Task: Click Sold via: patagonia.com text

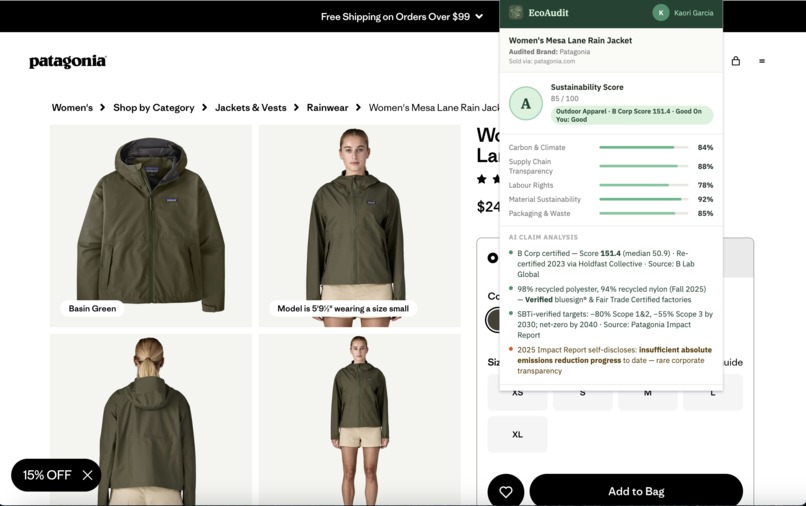Action: point(542,61)
